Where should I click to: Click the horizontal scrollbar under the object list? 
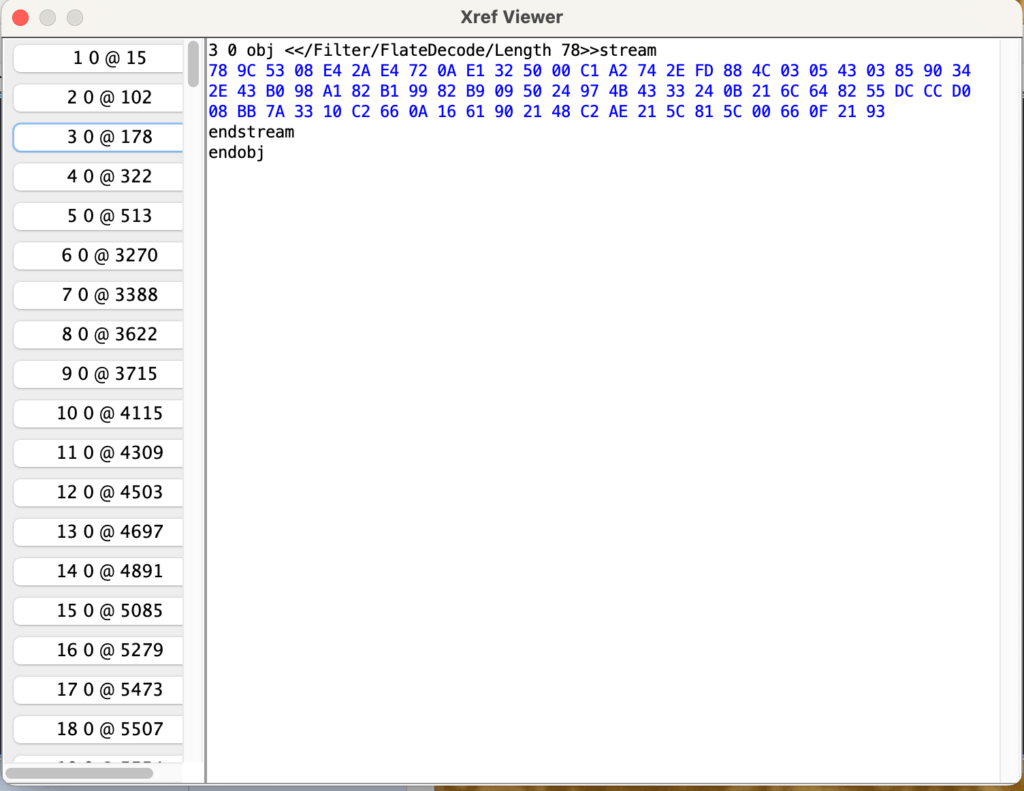80,773
